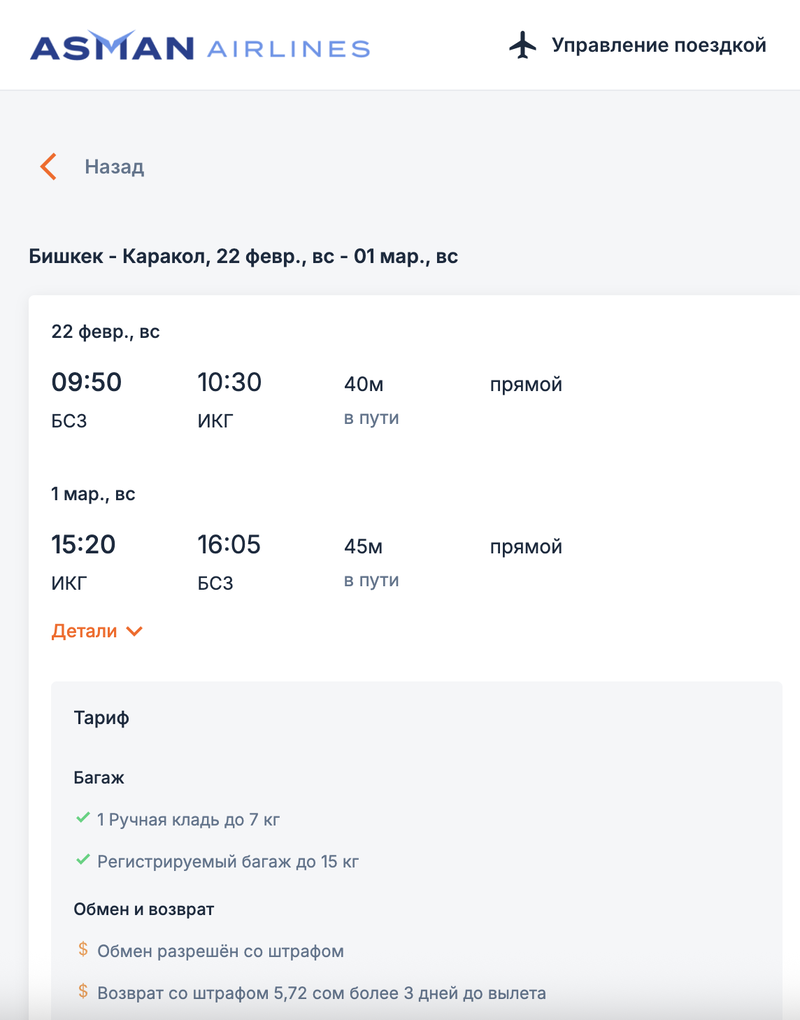Click the dollar icon beside Обмен разрешён

(x=83, y=950)
